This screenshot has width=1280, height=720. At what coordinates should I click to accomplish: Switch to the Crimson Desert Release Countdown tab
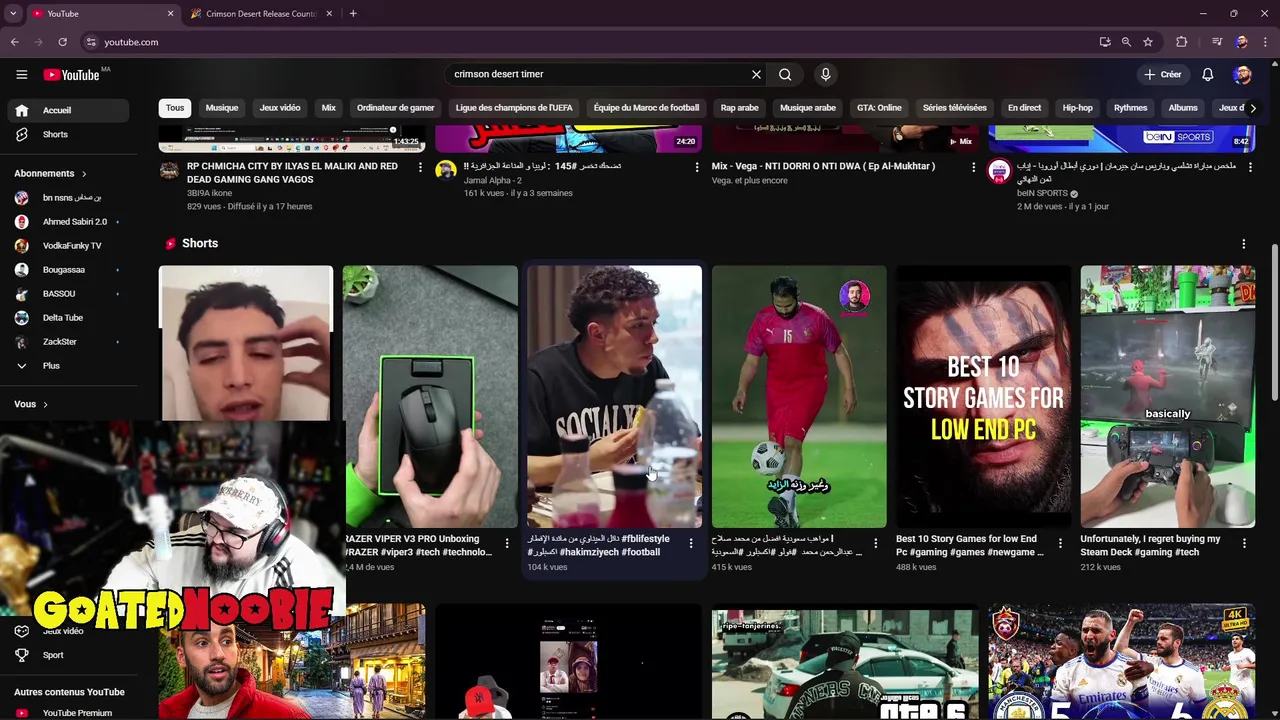[260, 14]
